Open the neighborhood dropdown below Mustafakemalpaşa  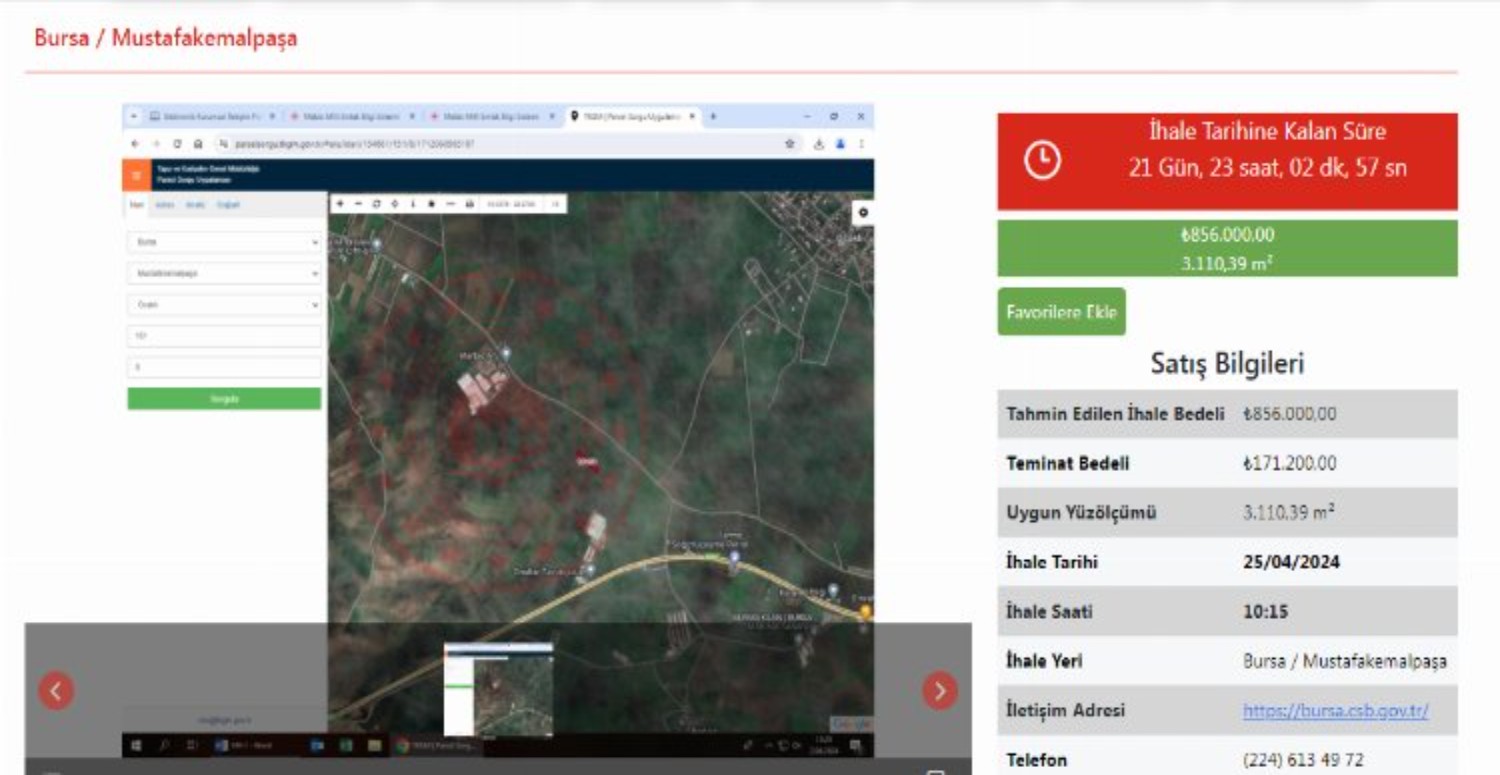[224, 304]
